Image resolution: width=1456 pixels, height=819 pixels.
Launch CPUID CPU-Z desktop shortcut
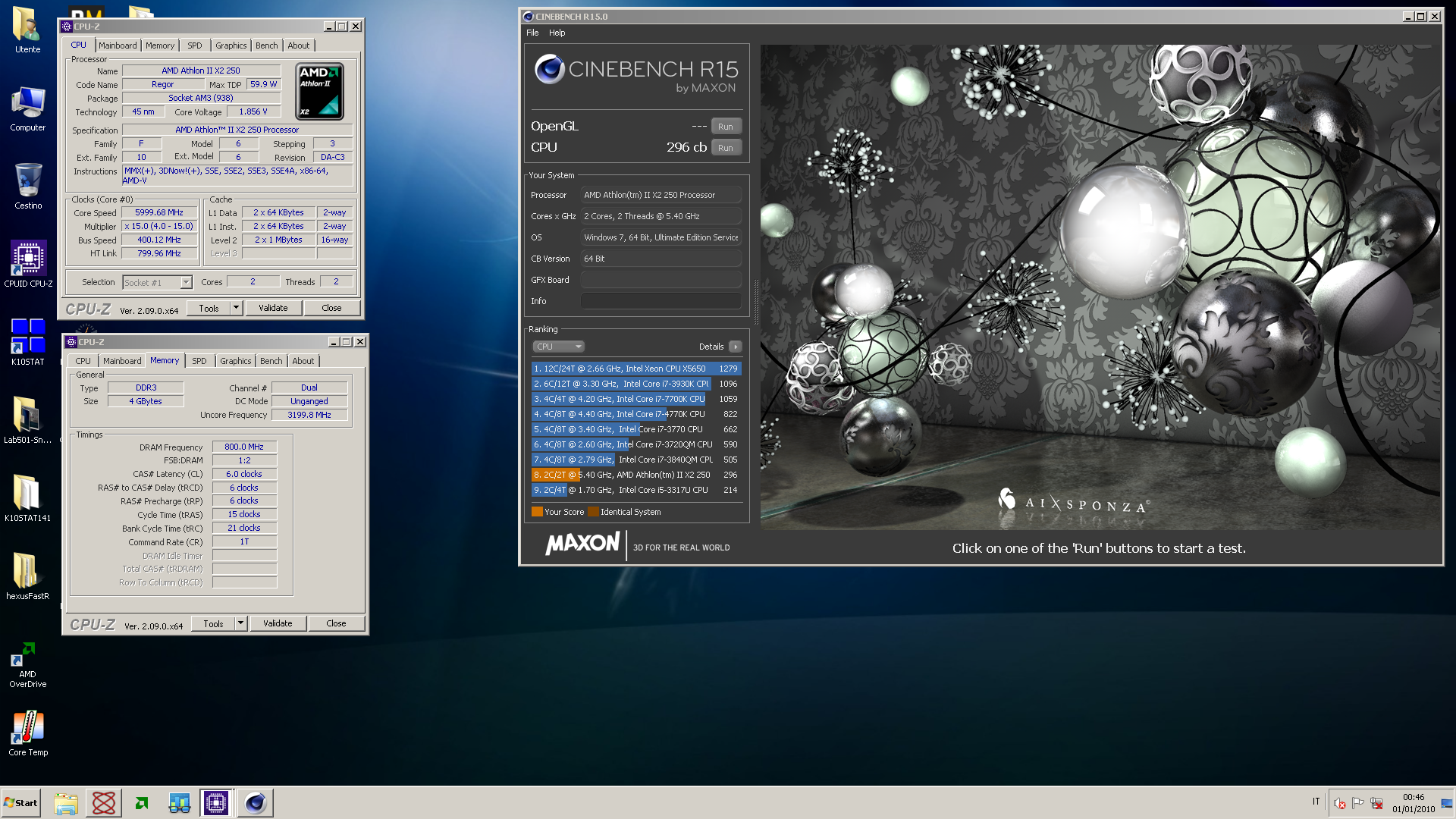(x=28, y=264)
